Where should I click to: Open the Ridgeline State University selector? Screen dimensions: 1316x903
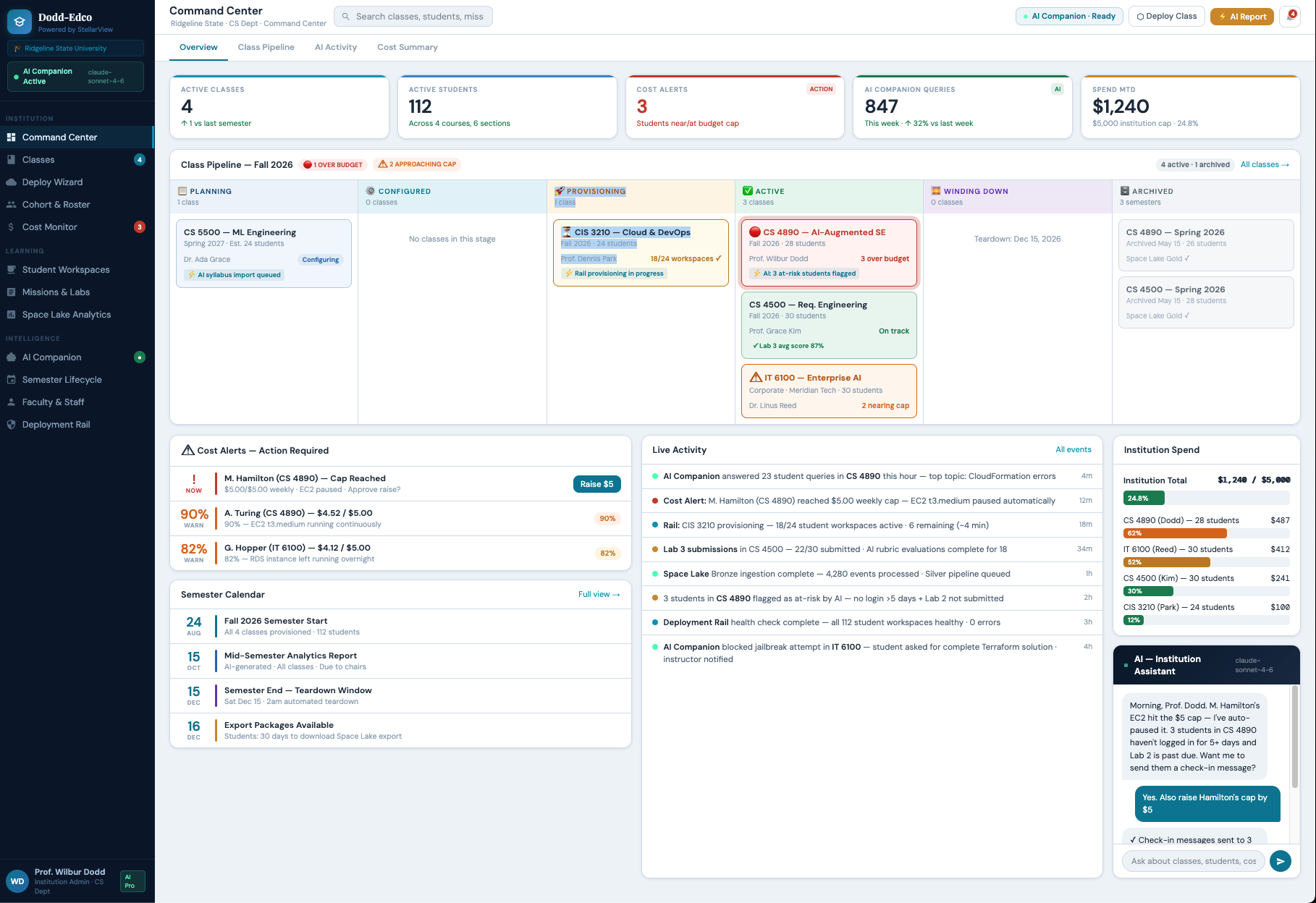point(75,48)
